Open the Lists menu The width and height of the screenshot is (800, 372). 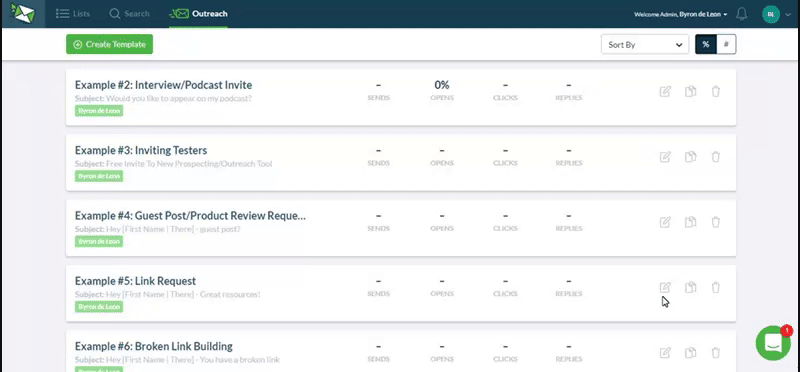tap(72, 14)
